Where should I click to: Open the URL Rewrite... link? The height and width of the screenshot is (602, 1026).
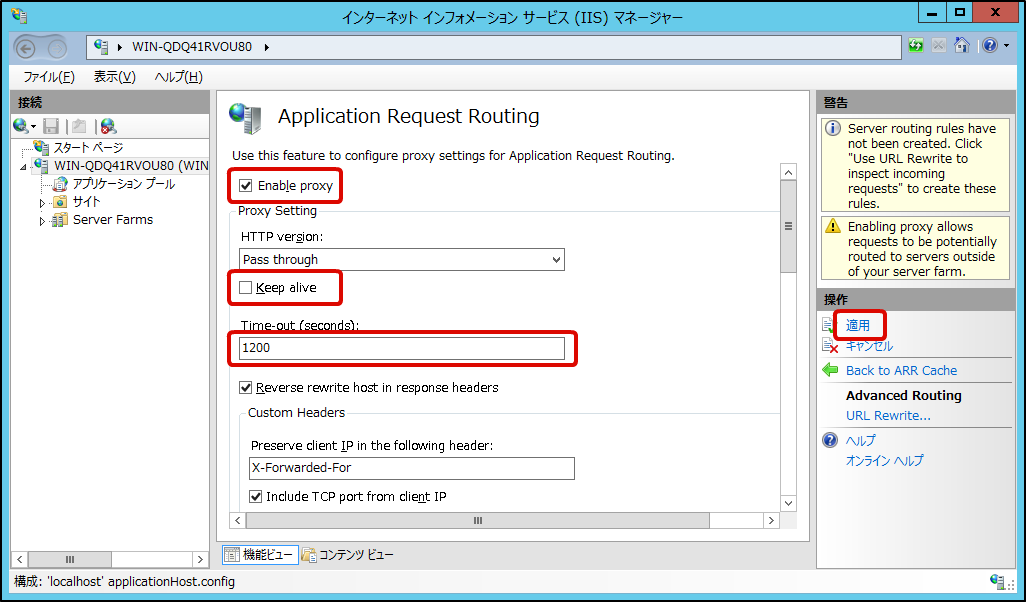tap(888, 416)
